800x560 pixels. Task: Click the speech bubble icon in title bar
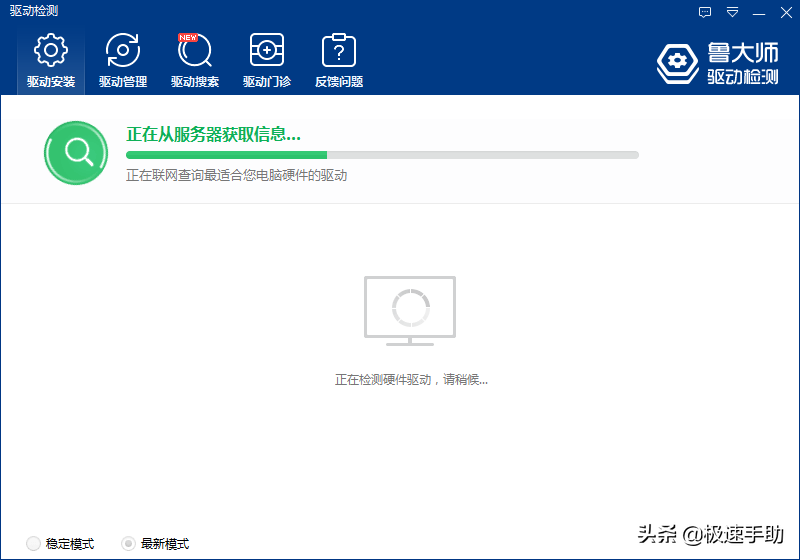(705, 12)
